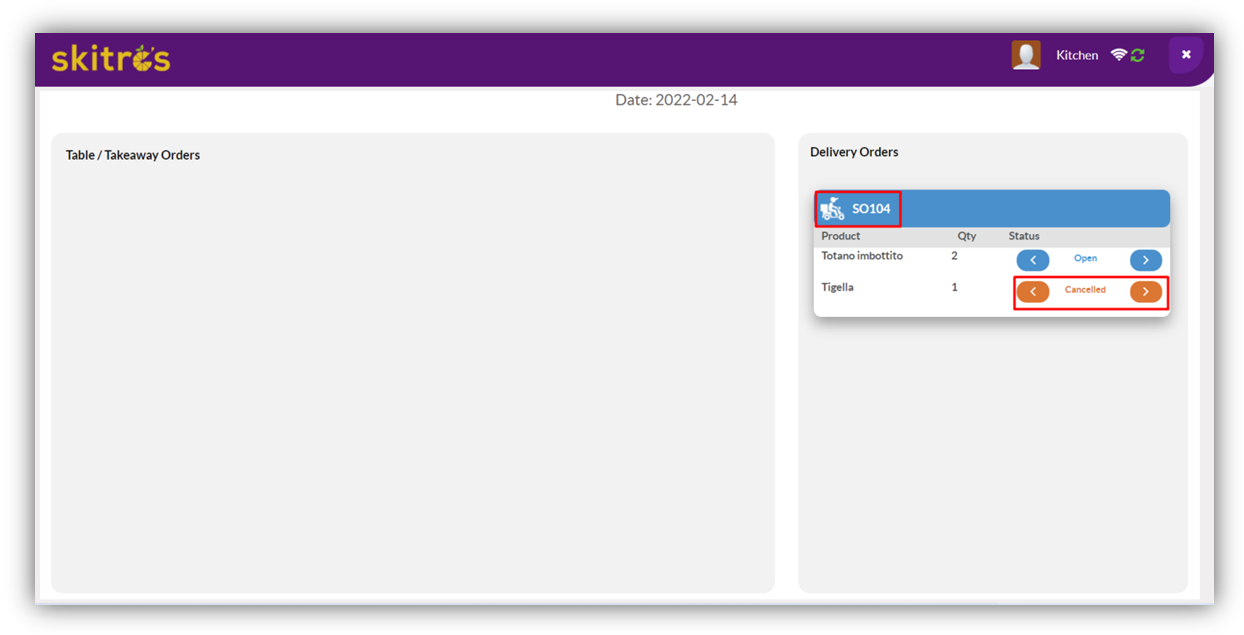
Task: Click the Open status label
Action: 1085,259
